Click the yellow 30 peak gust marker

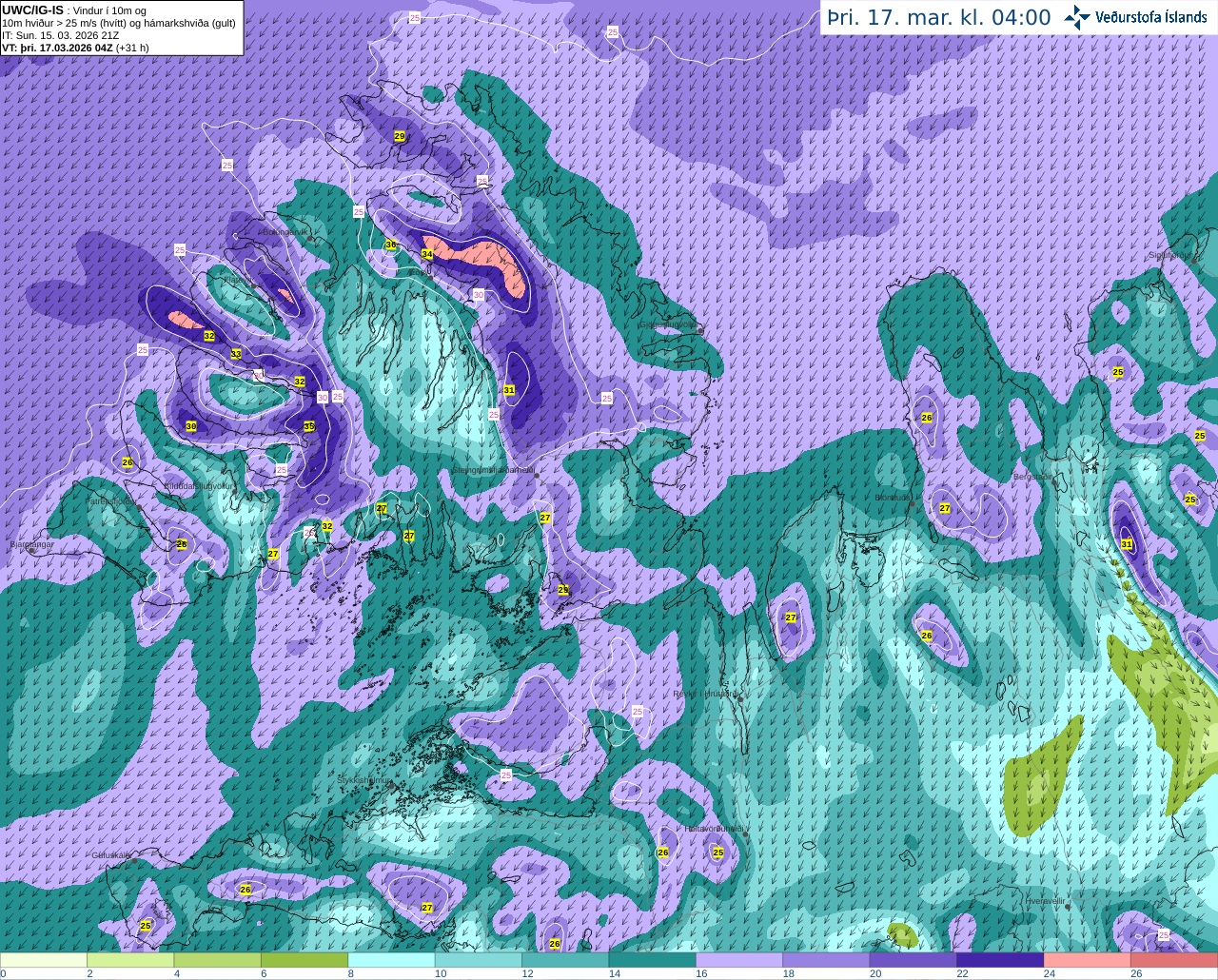coord(190,426)
